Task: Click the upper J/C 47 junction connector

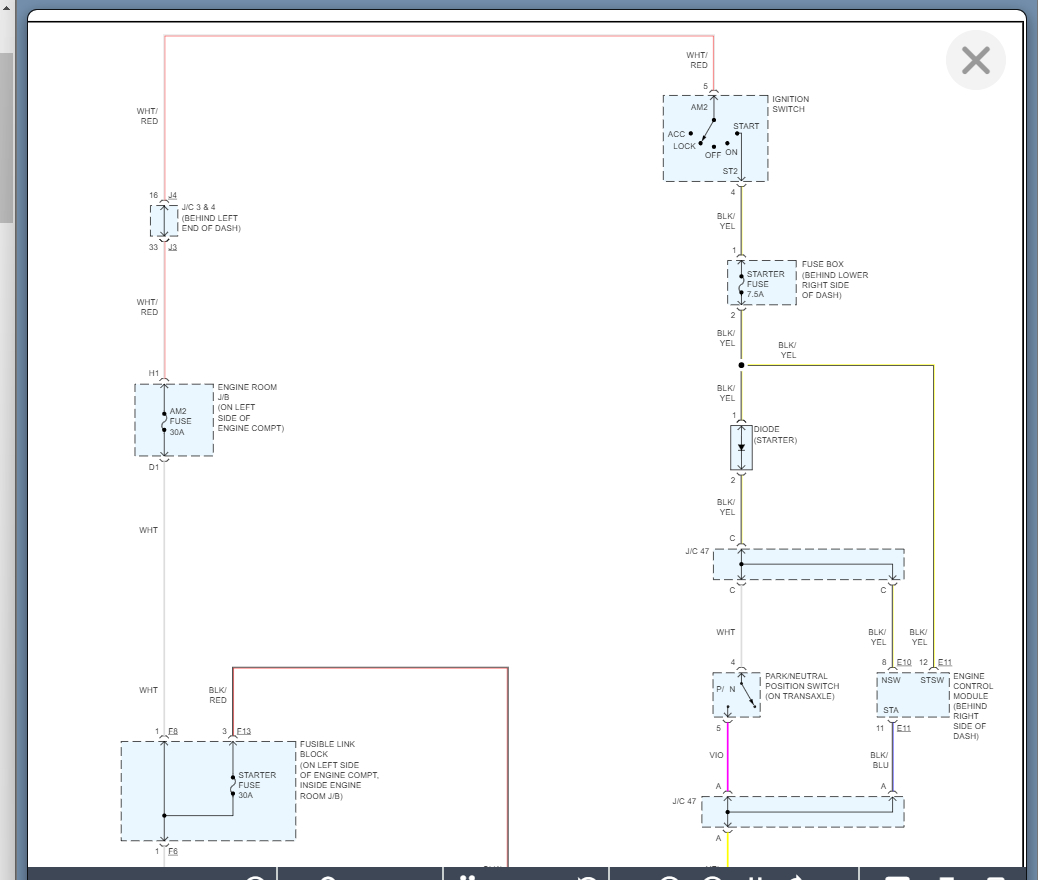Action: pos(808,564)
